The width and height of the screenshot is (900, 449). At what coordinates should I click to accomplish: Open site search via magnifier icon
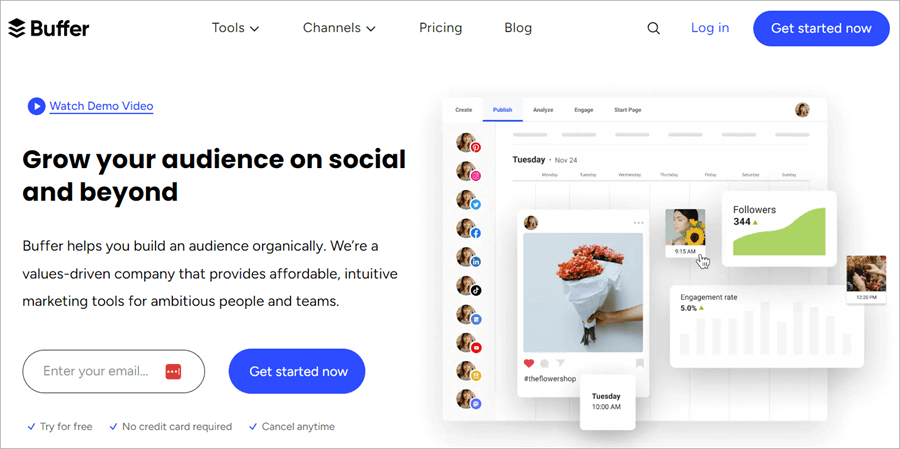tap(653, 28)
